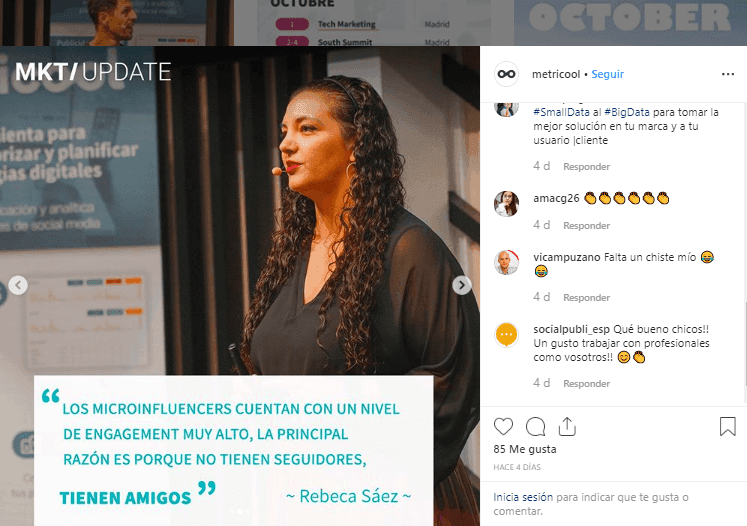Viewport: 747px width, 526px height.
Task: View socialpubli_esp's orange avatar
Action: click(x=506, y=334)
